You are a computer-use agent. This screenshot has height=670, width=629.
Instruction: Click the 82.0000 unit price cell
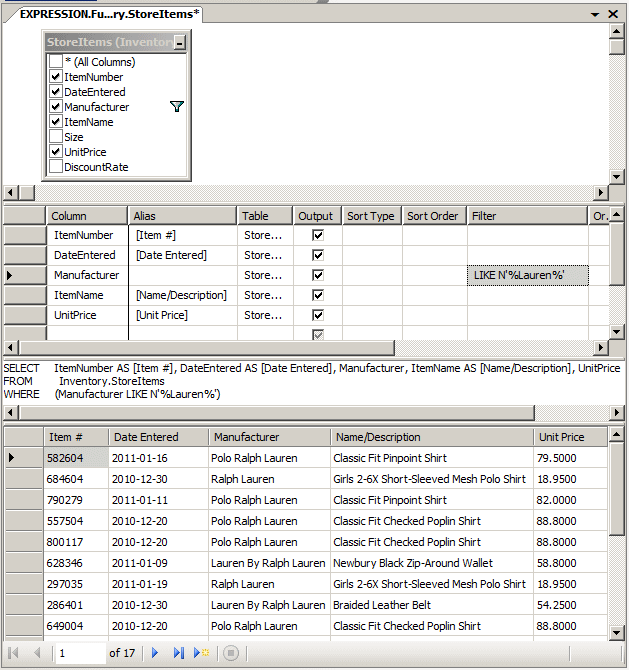[570, 500]
